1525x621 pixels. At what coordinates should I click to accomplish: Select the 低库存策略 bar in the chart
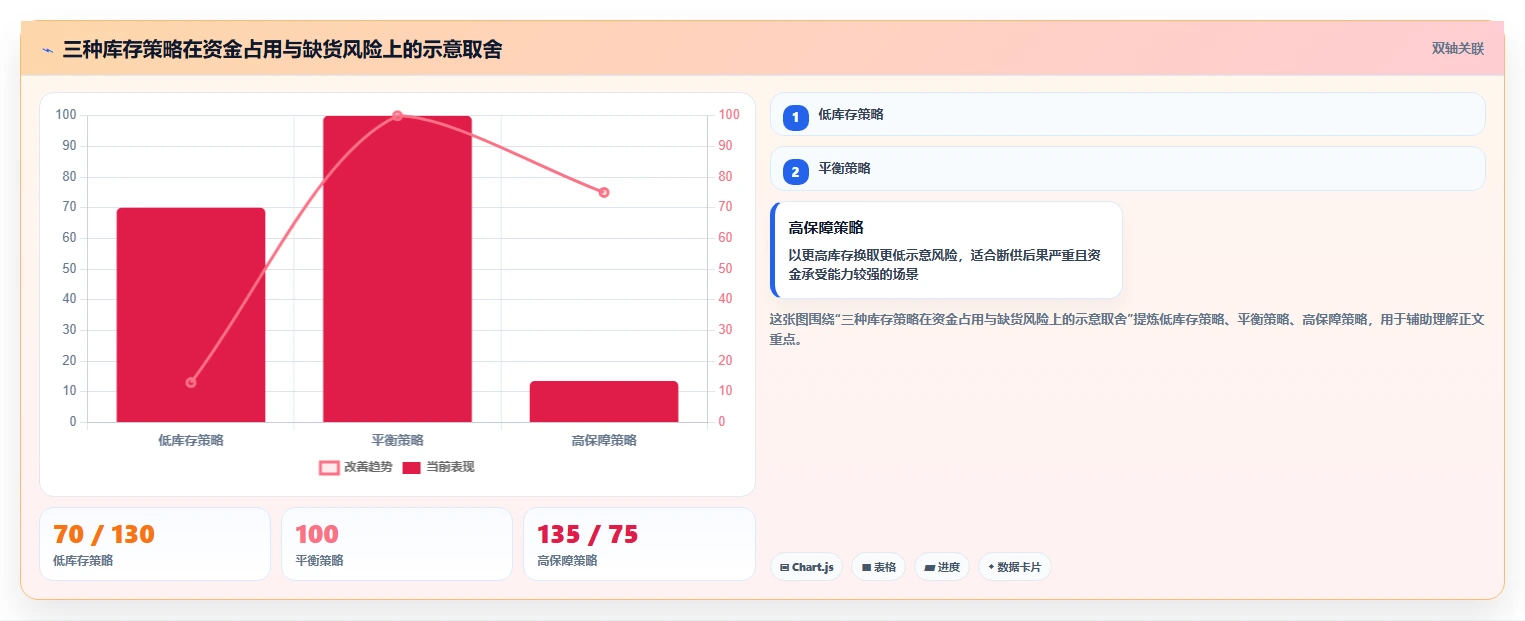(191, 315)
